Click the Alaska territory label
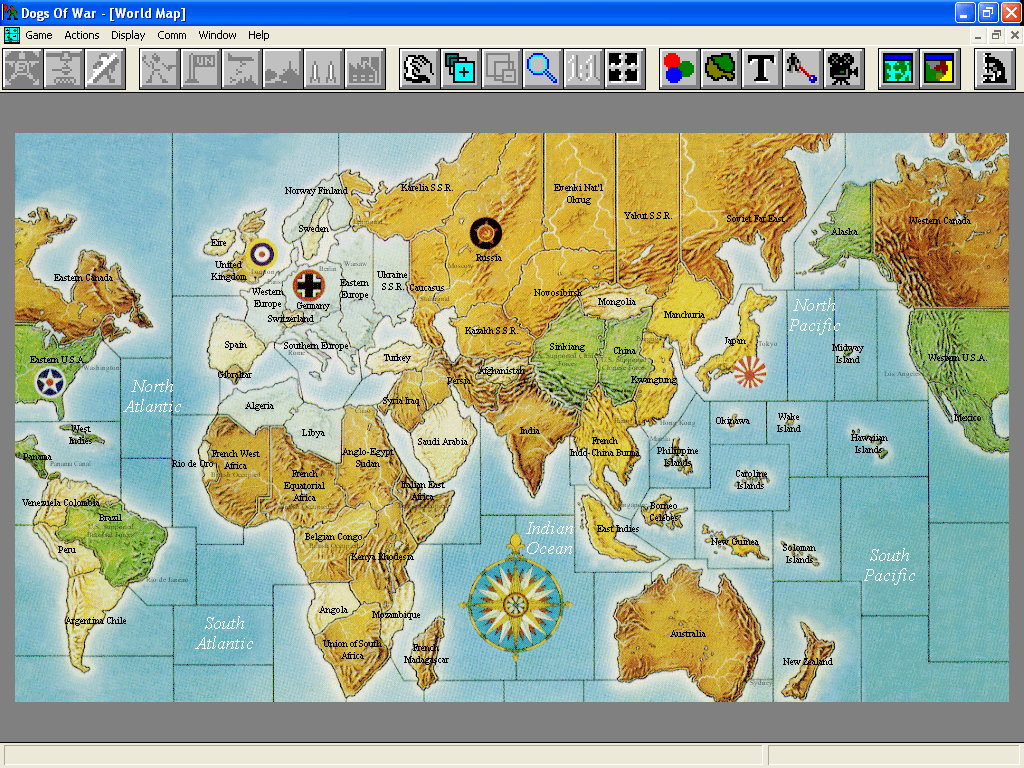Image resolution: width=1024 pixels, height=768 pixels. [x=844, y=231]
